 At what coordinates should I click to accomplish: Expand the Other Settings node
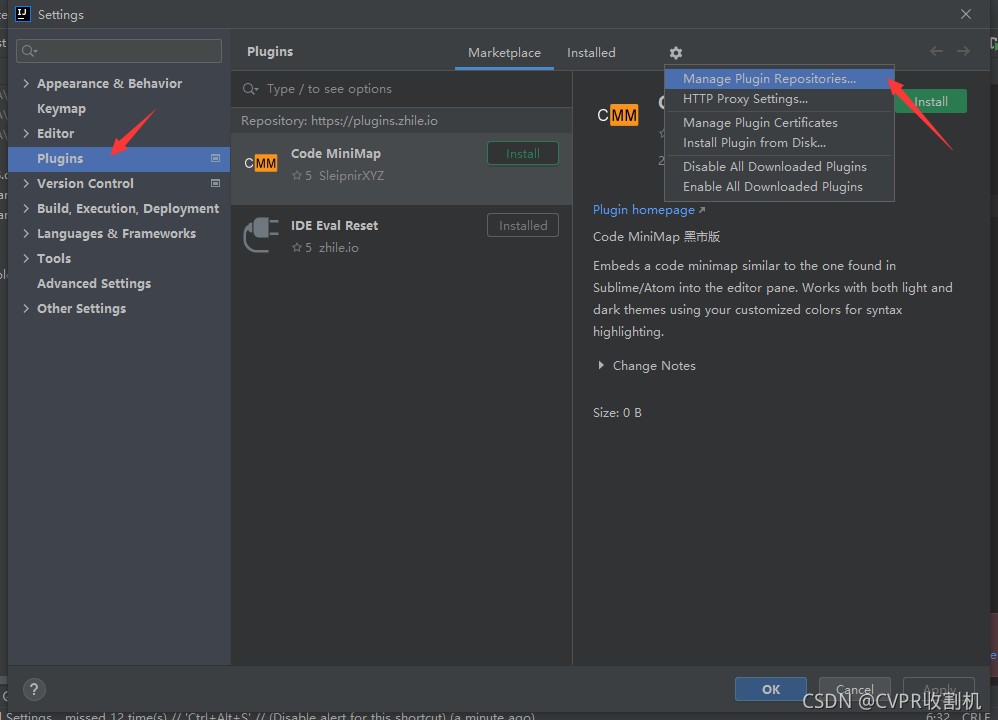click(x=26, y=308)
